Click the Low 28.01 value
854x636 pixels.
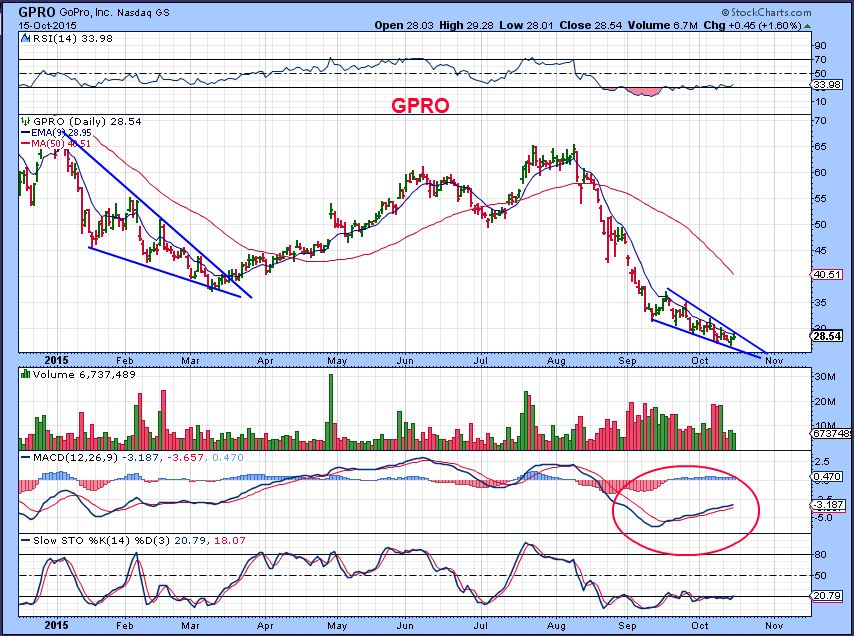[x=526, y=26]
